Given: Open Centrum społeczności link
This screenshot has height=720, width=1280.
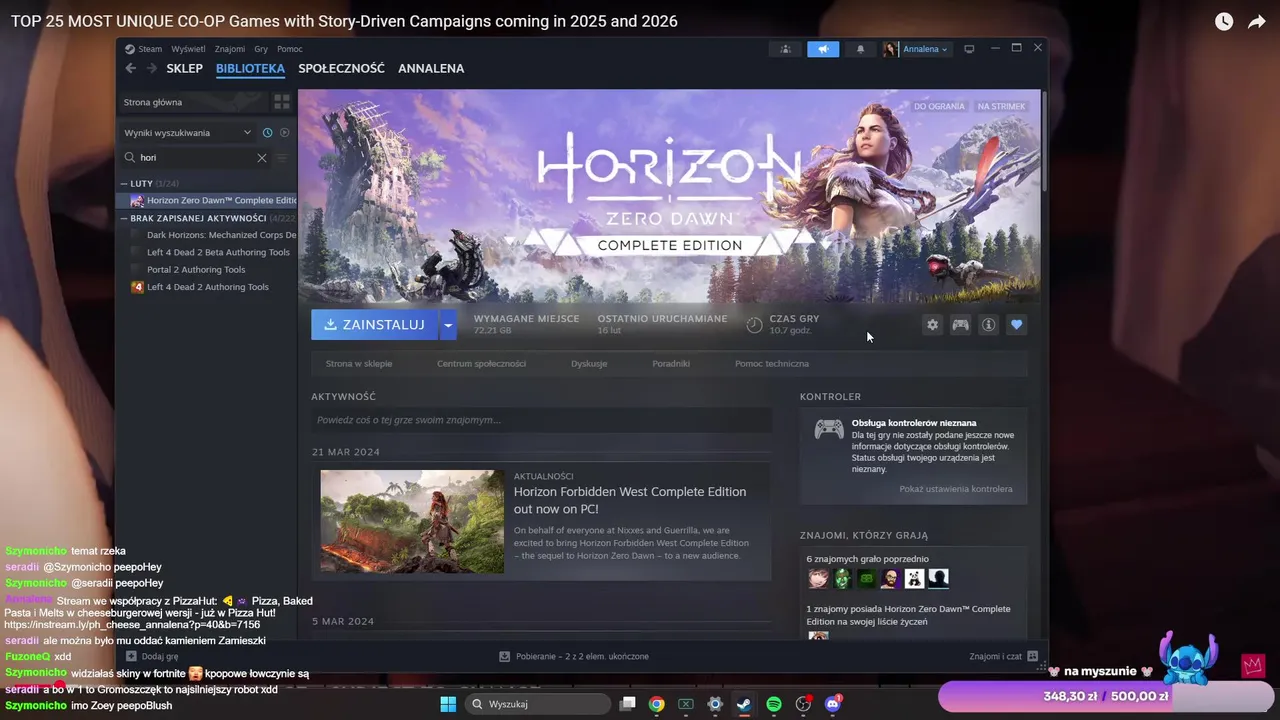Looking at the screenshot, I should [481, 364].
